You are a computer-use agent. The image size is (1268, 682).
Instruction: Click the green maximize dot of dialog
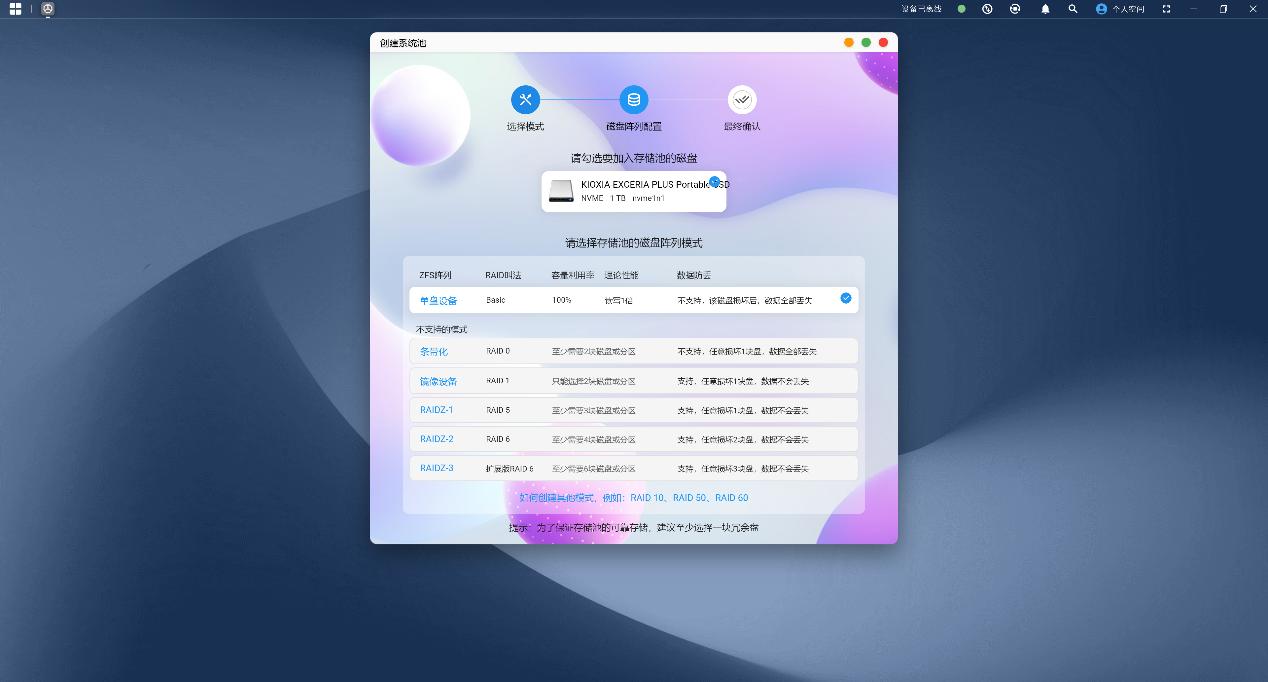866,42
